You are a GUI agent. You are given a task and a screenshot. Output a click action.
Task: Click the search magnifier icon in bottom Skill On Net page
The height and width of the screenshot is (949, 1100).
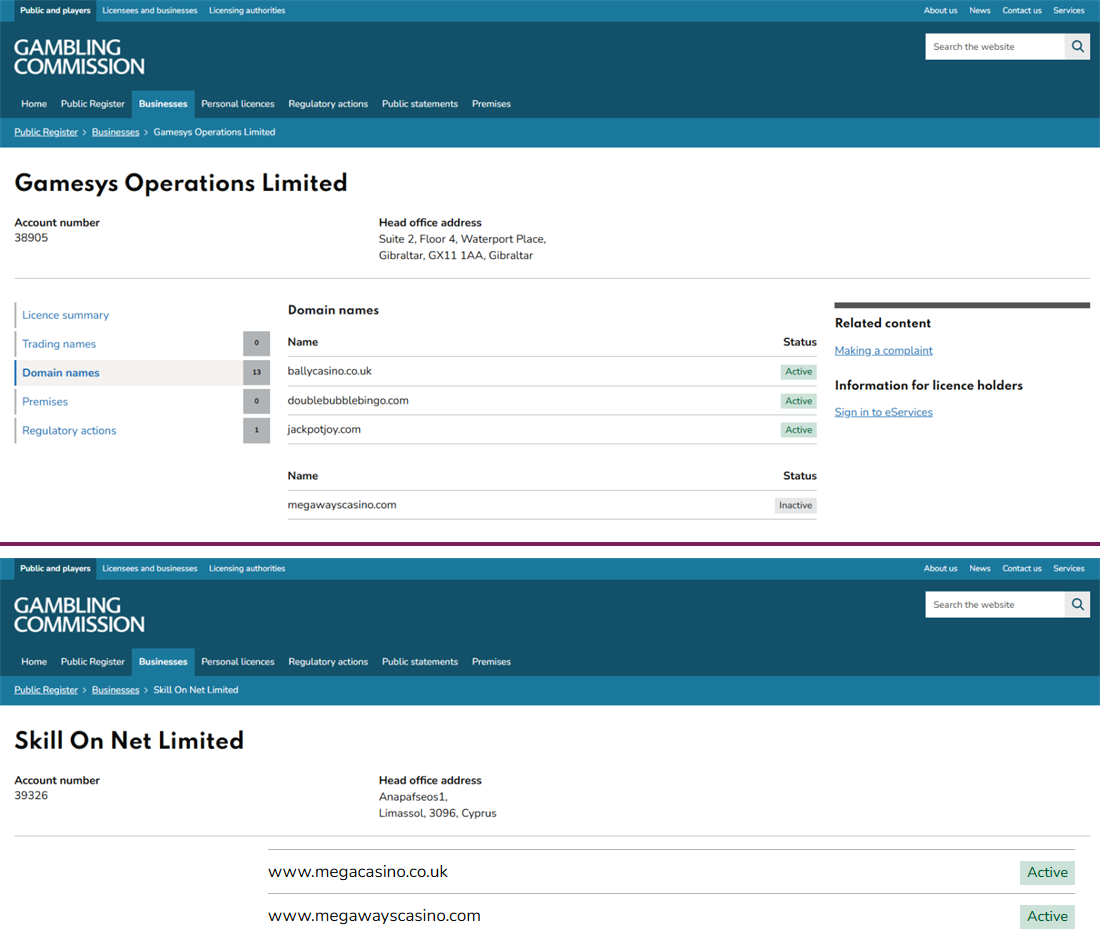pyautogui.click(x=1078, y=604)
